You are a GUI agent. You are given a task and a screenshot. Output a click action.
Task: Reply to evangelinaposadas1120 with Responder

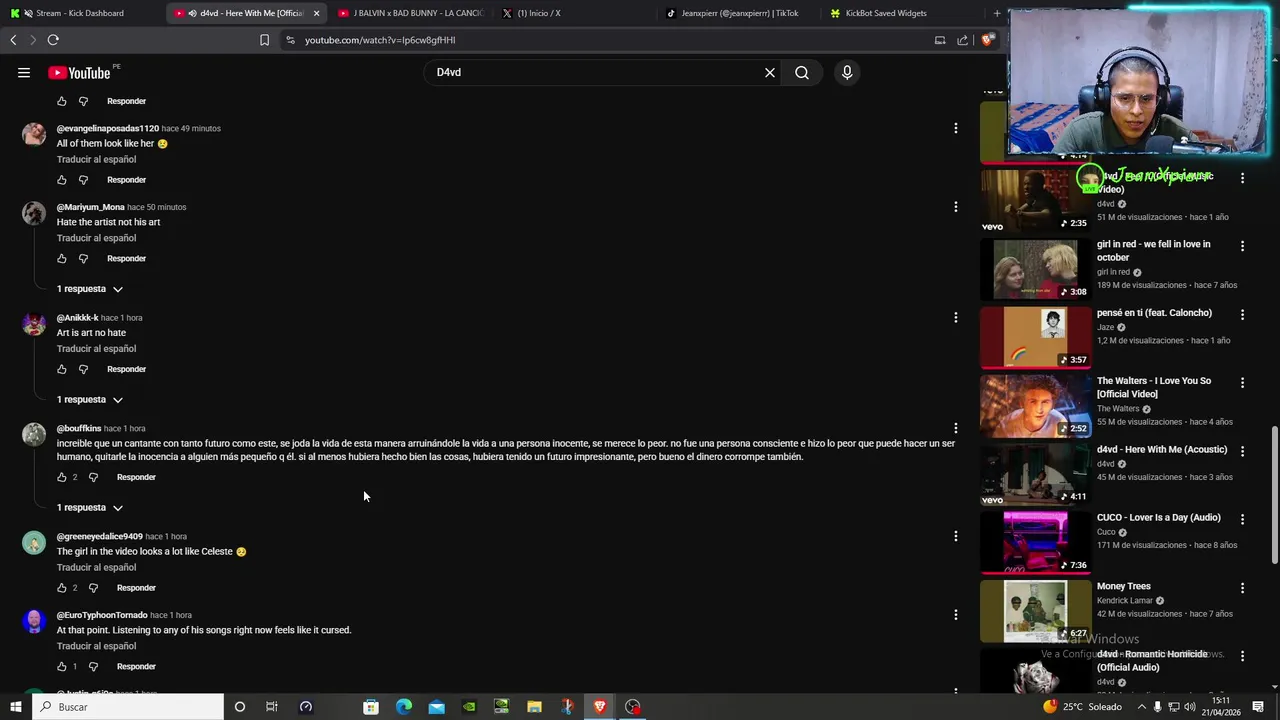pos(126,180)
